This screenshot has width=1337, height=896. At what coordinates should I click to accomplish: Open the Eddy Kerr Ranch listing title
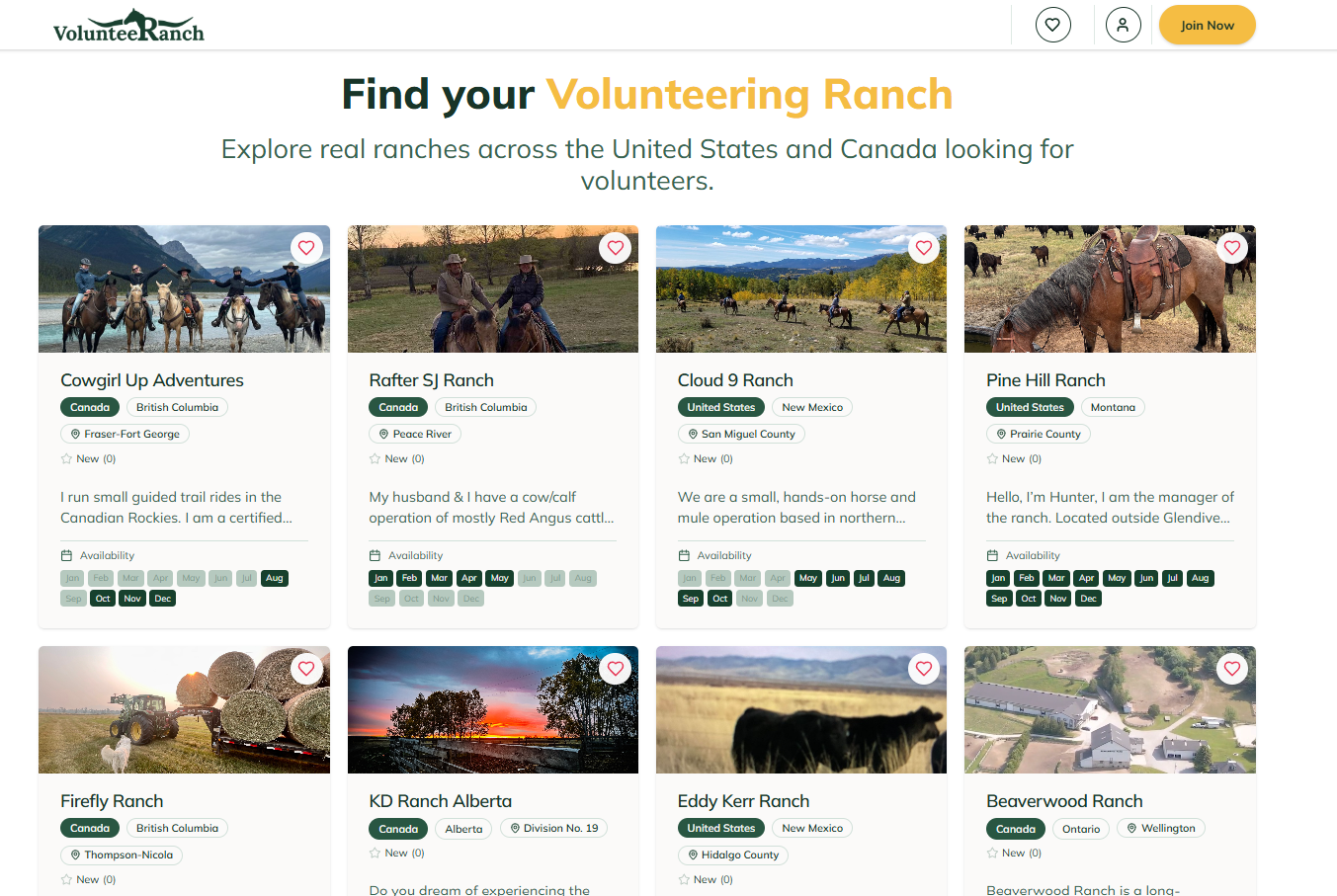click(x=743, y=801)
